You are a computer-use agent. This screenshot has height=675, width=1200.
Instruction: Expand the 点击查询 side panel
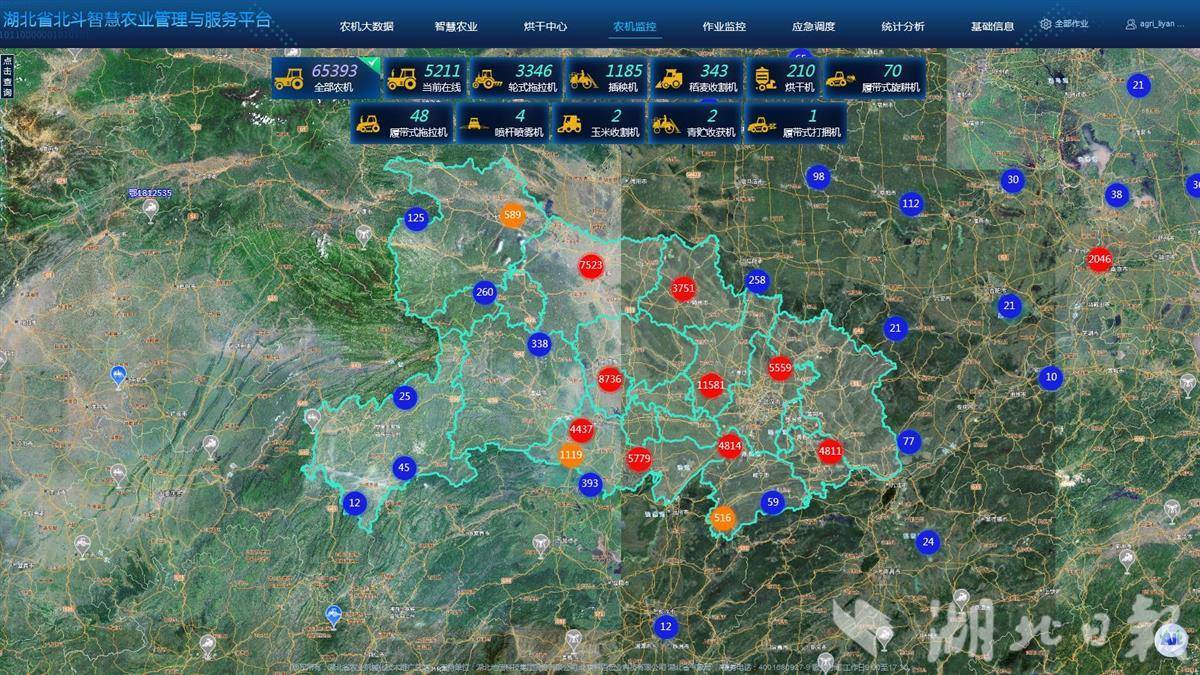point(7,77)
